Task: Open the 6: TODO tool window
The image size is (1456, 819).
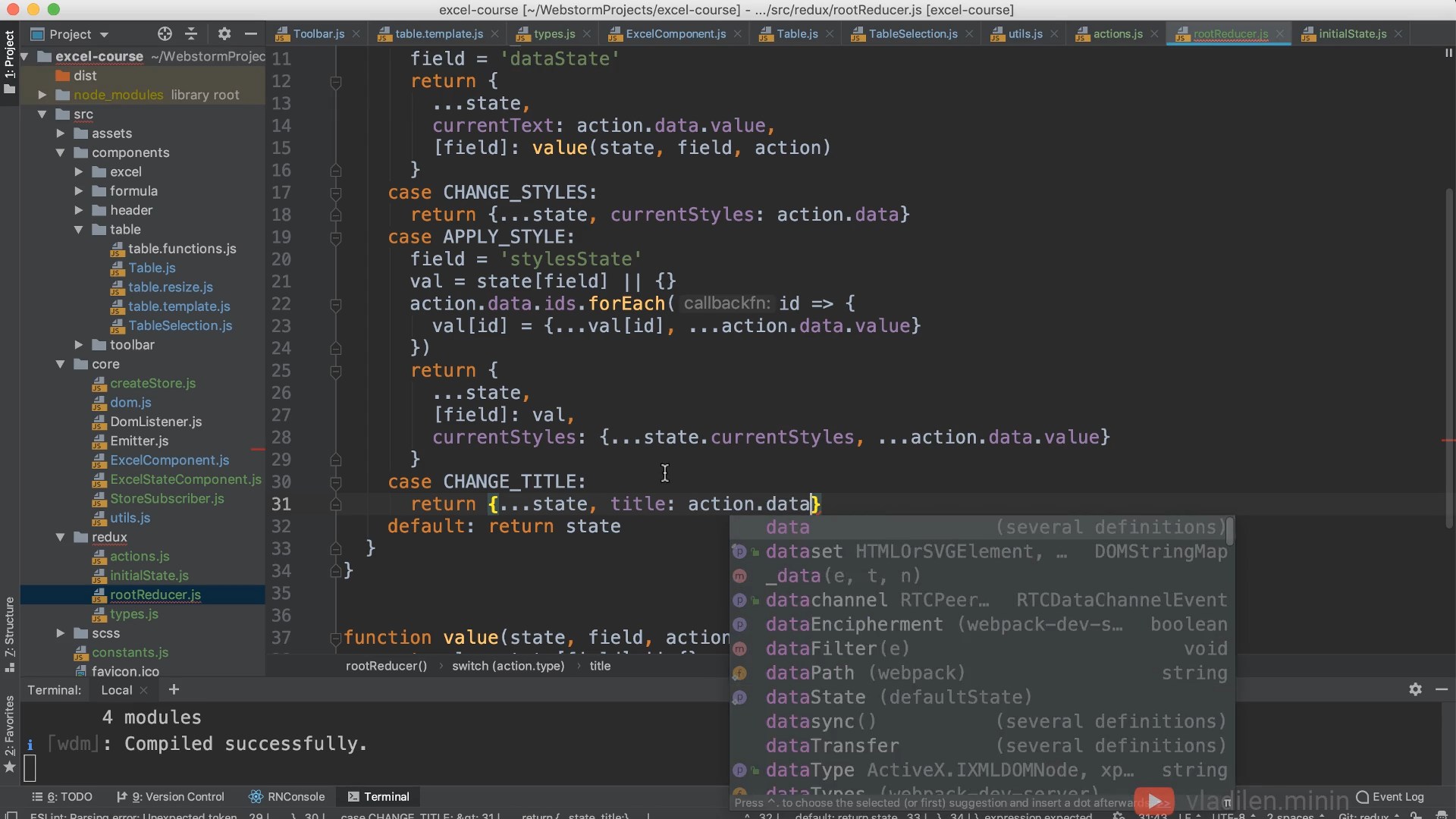Action: pyautogui.click(x=62, y=797)
